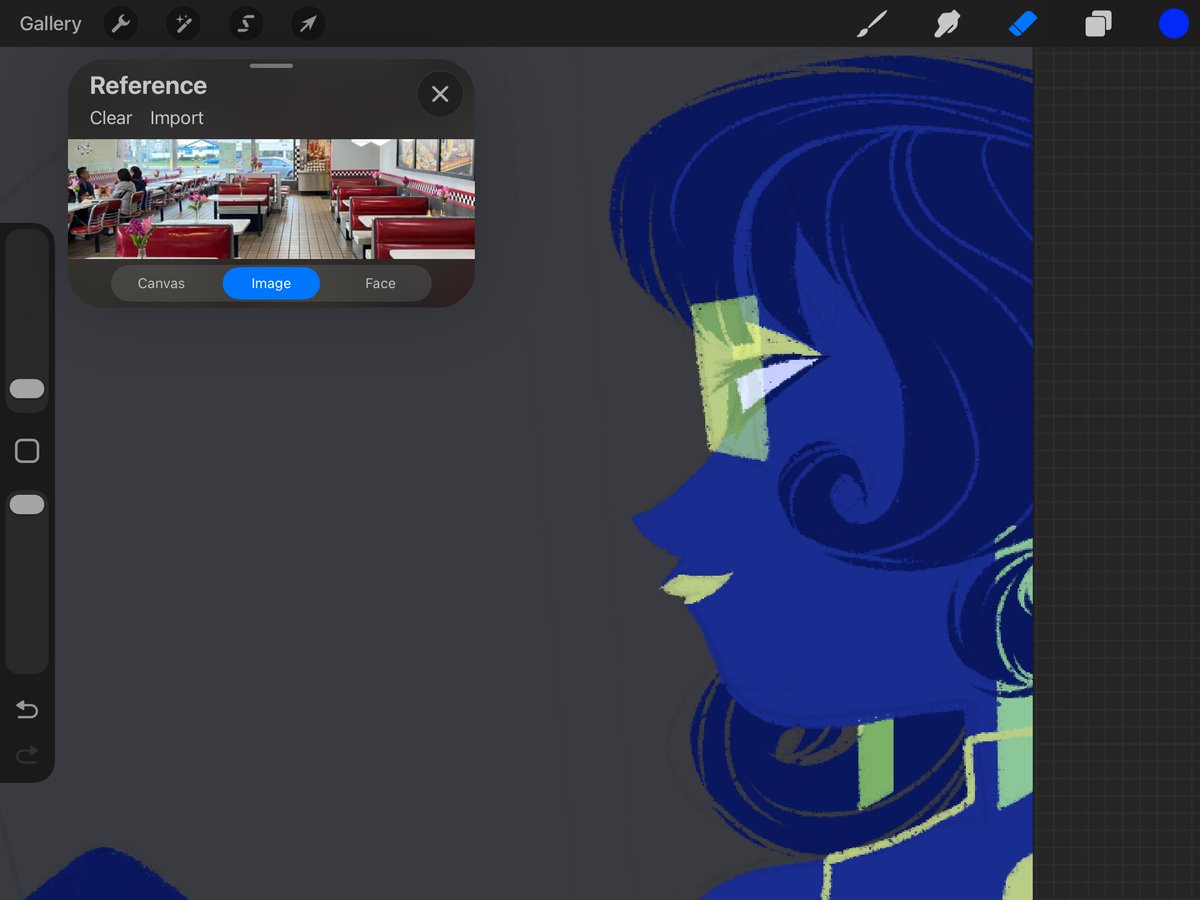Open the Adjustments magic wand menu
The image size is (1200, 900).
click(183, 24)
